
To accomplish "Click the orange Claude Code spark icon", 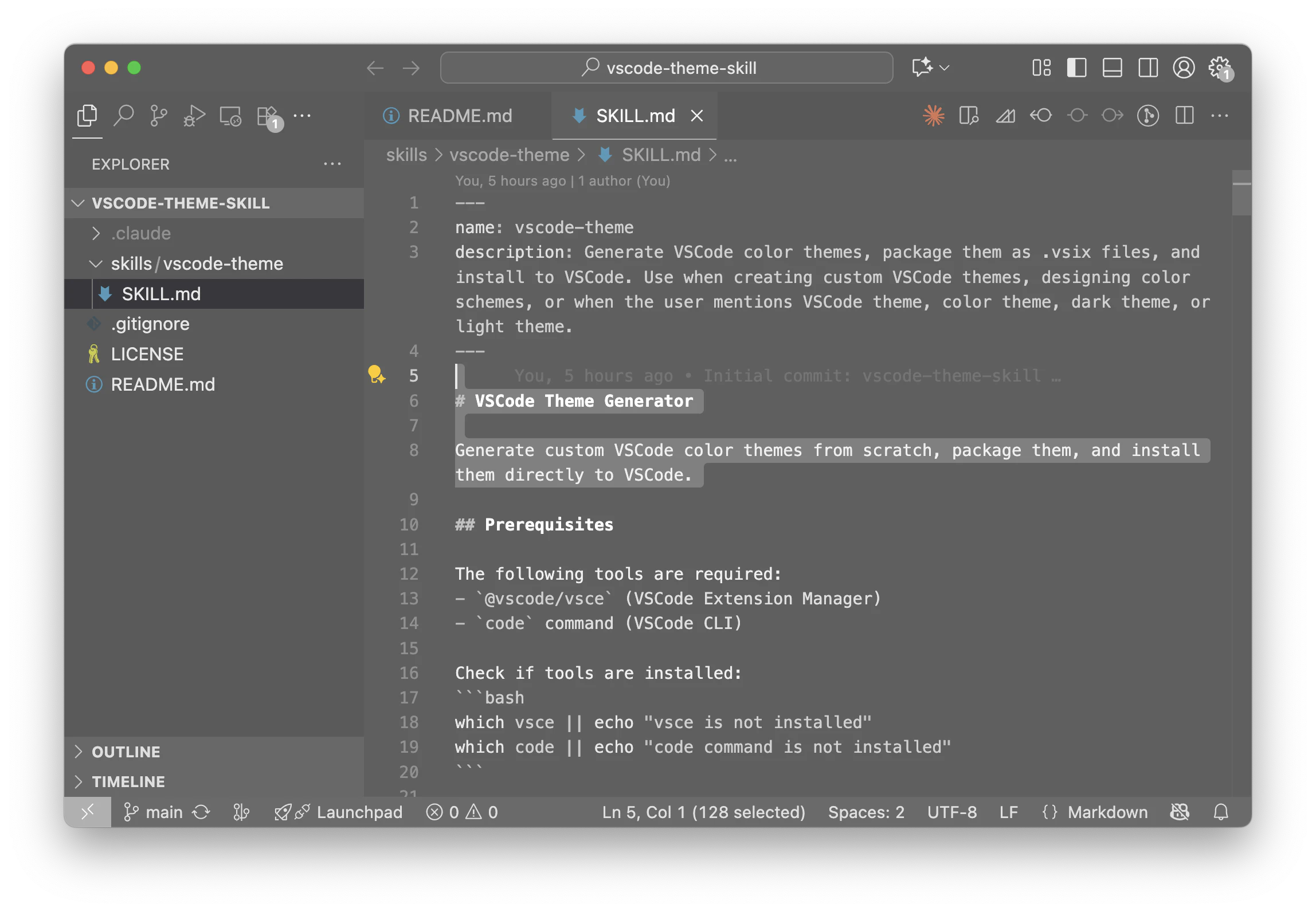I will (934, 116).
